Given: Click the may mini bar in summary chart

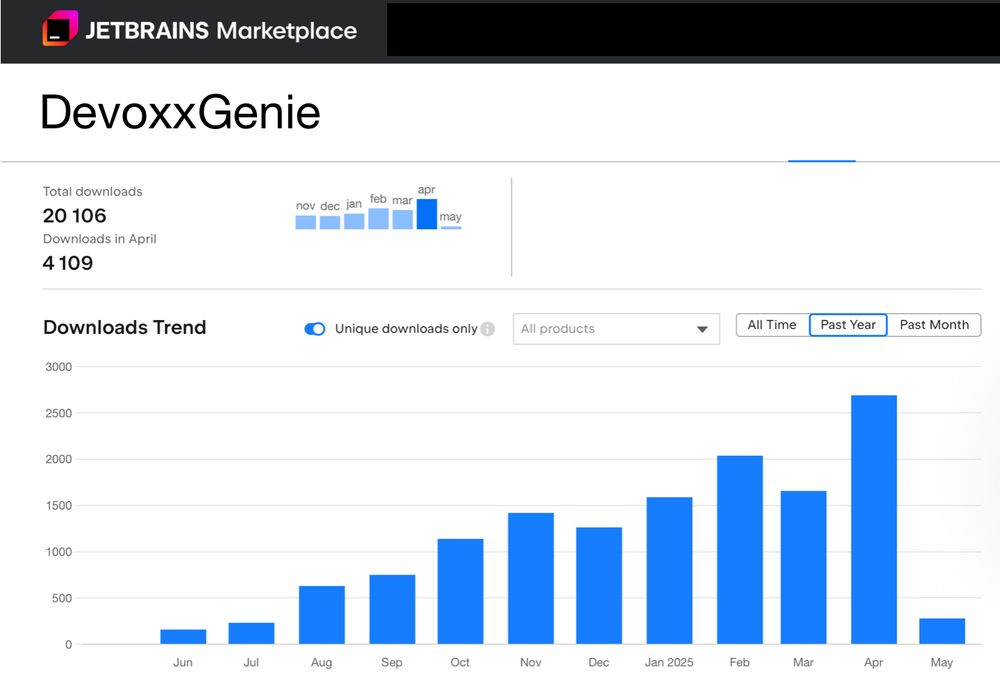Looking at the screenshot, I should tap(451, 227).
